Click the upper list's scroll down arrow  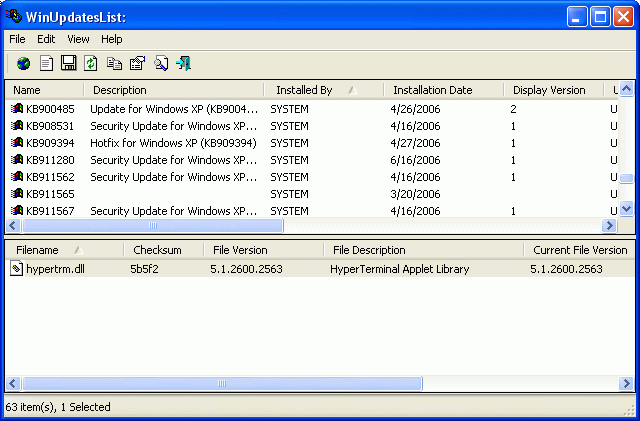pyautogui.click(x=627, y=209)
